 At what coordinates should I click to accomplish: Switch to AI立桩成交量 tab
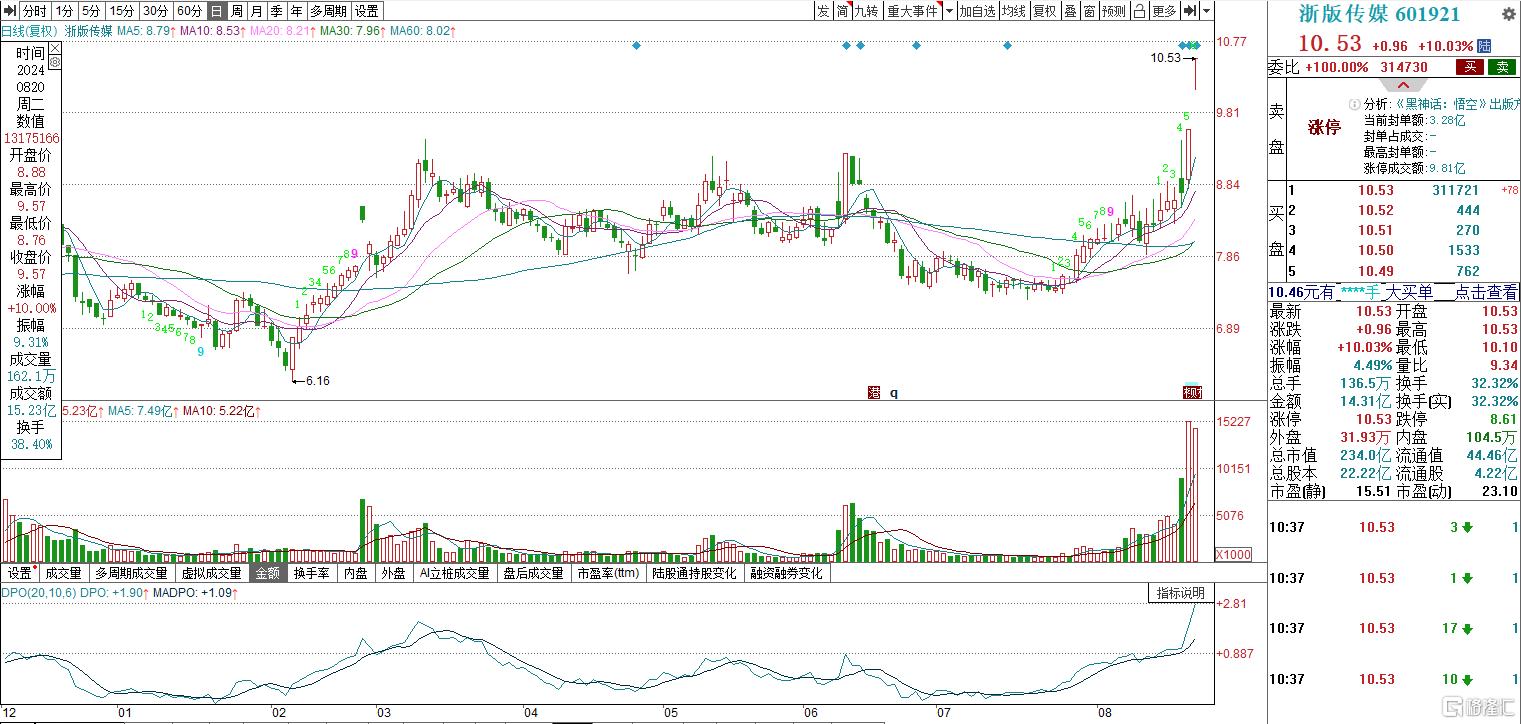tap(455, 573)
